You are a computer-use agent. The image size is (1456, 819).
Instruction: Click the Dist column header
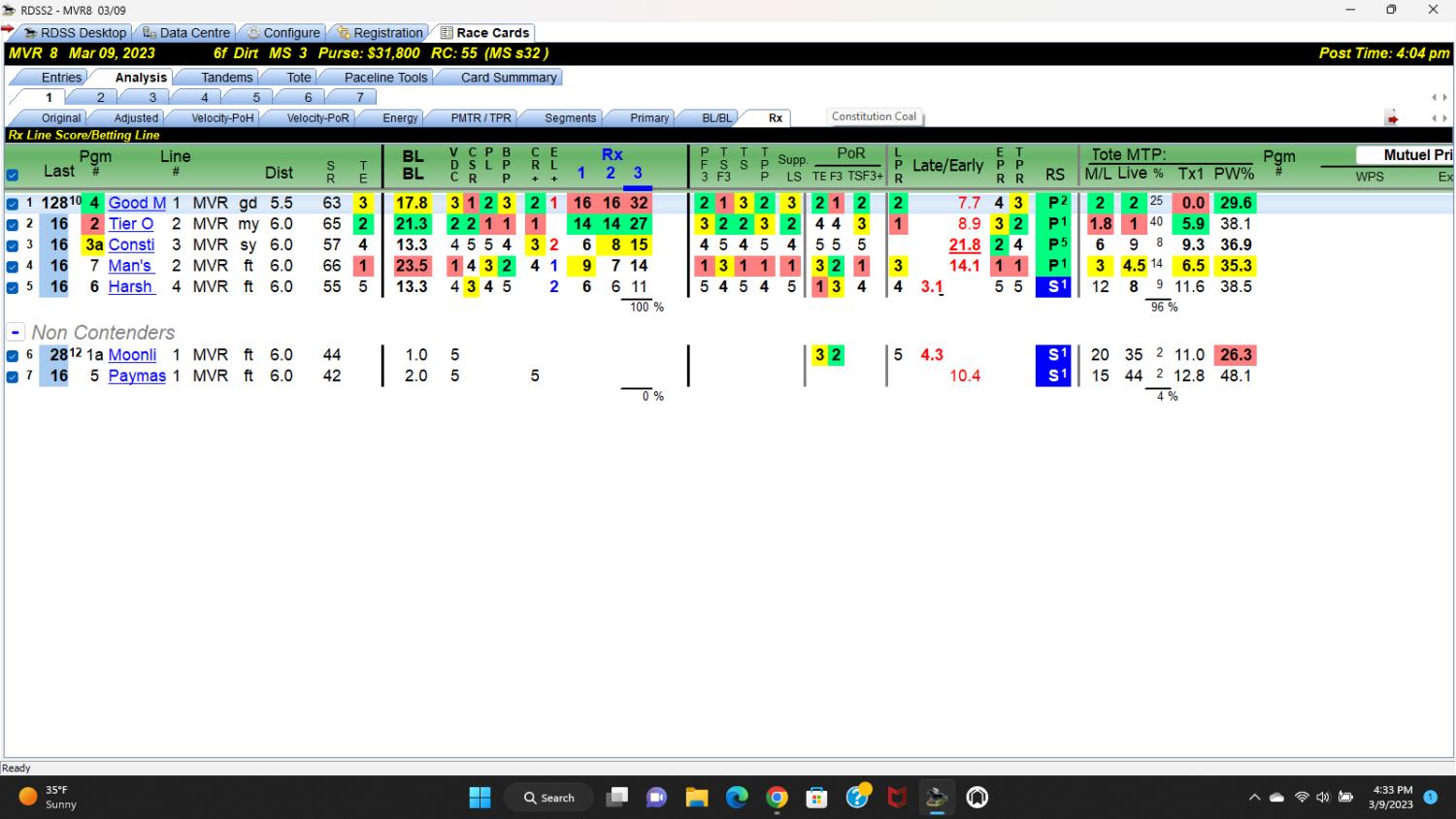pyautogui.click(x=279, y=173)
